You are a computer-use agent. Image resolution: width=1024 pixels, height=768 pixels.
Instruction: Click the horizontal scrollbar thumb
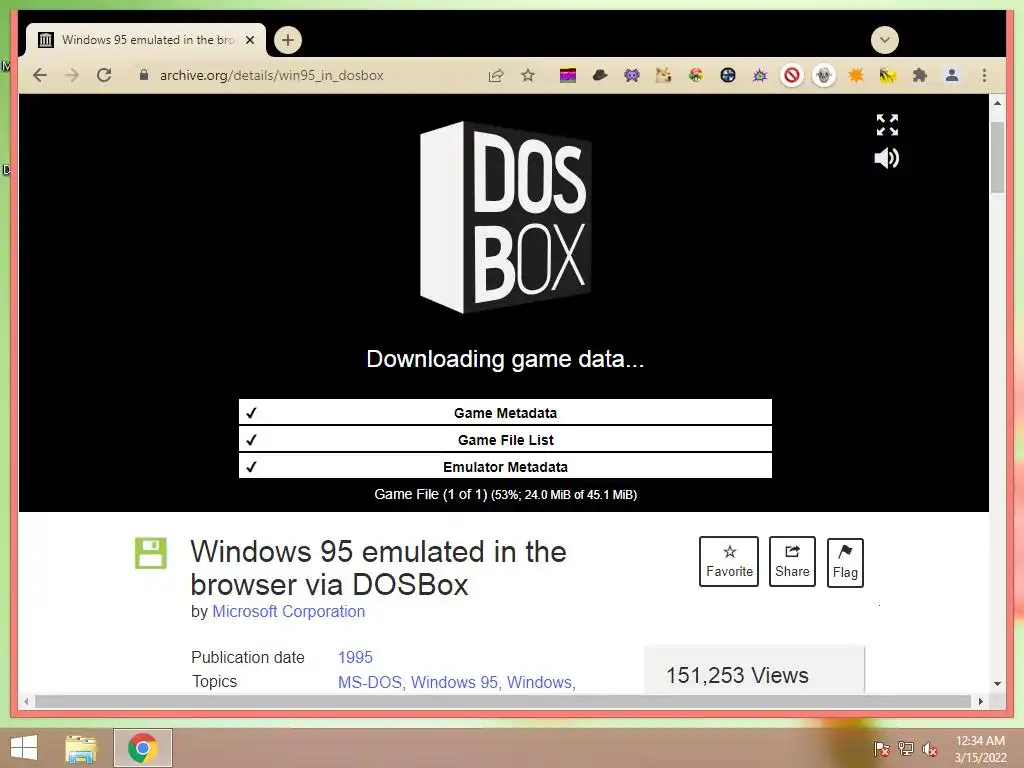point(504,701)
